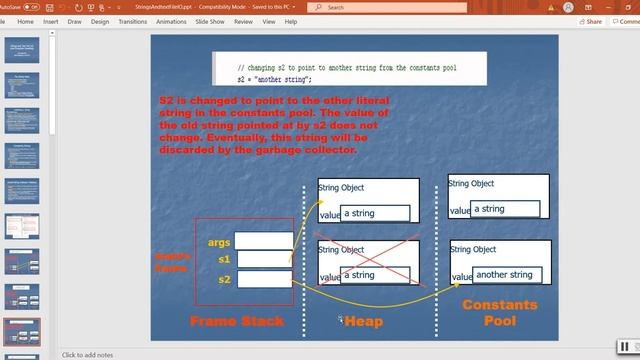
Task: Click the Save icon in title bar
Action: [49, 7]
